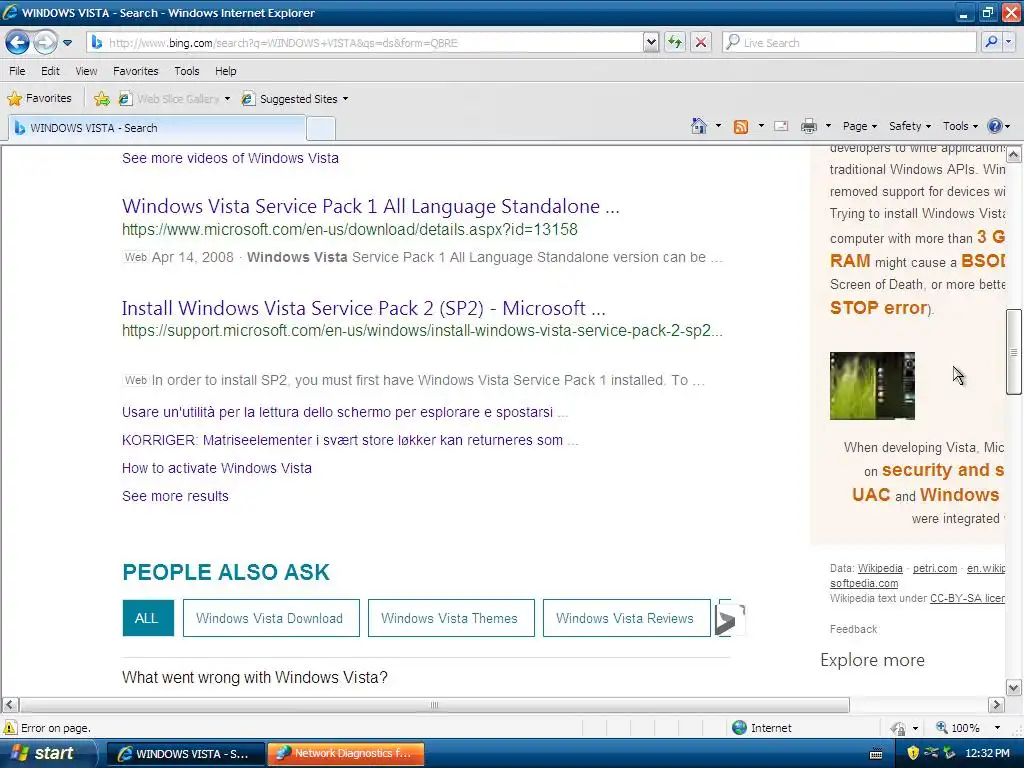Click the security shield tray icon
The image size is (1024, 768).
click(x=912, y=753)
